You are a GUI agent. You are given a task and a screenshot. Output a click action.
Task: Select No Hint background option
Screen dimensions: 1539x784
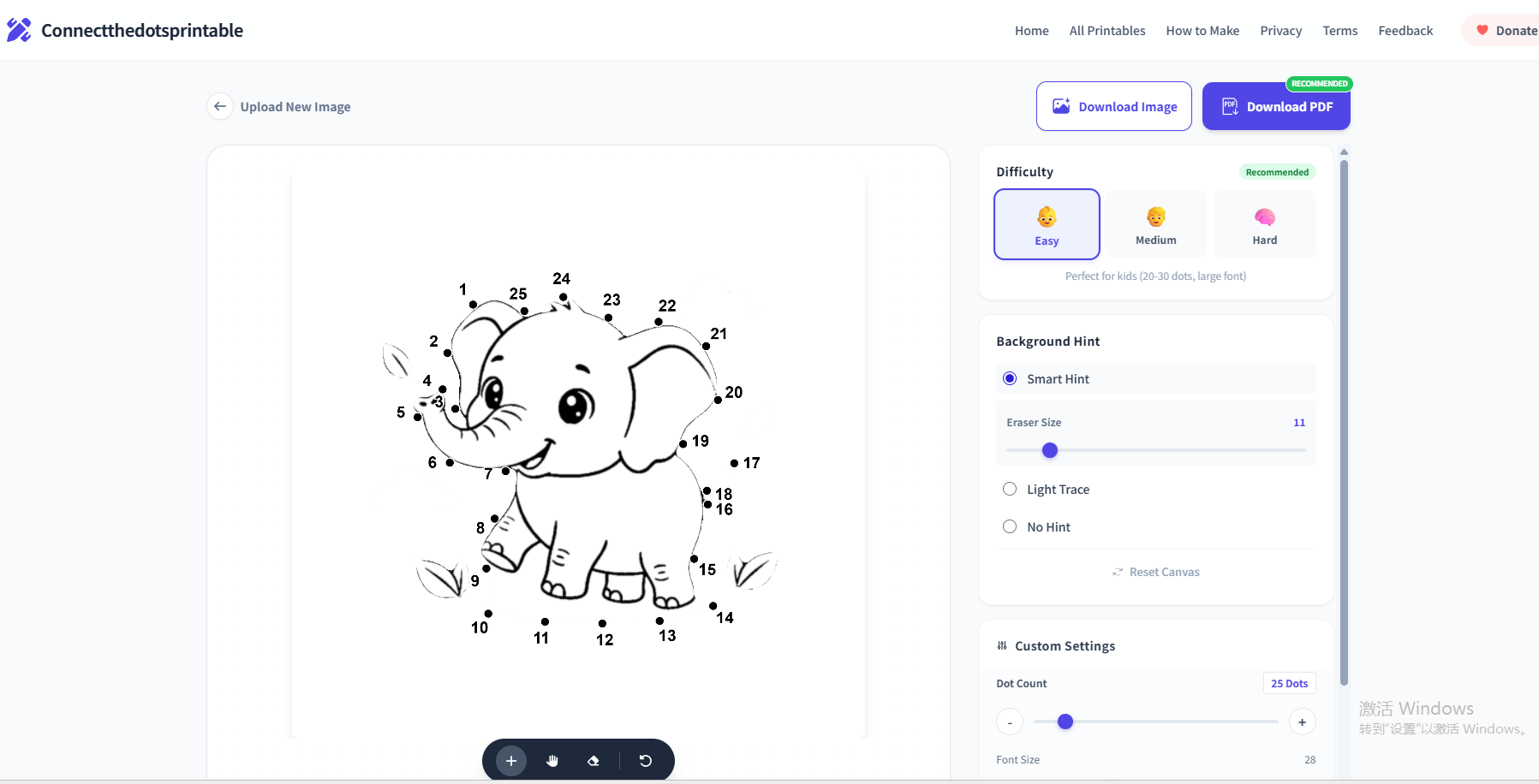click(x=1010, y=526)
